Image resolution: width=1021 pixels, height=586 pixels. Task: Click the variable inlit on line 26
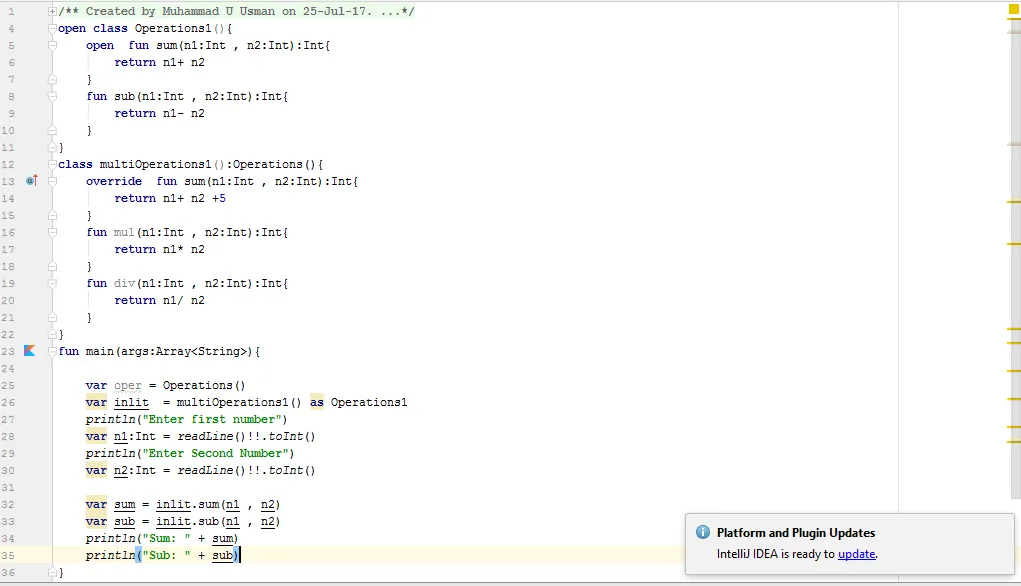pos(132,402)
